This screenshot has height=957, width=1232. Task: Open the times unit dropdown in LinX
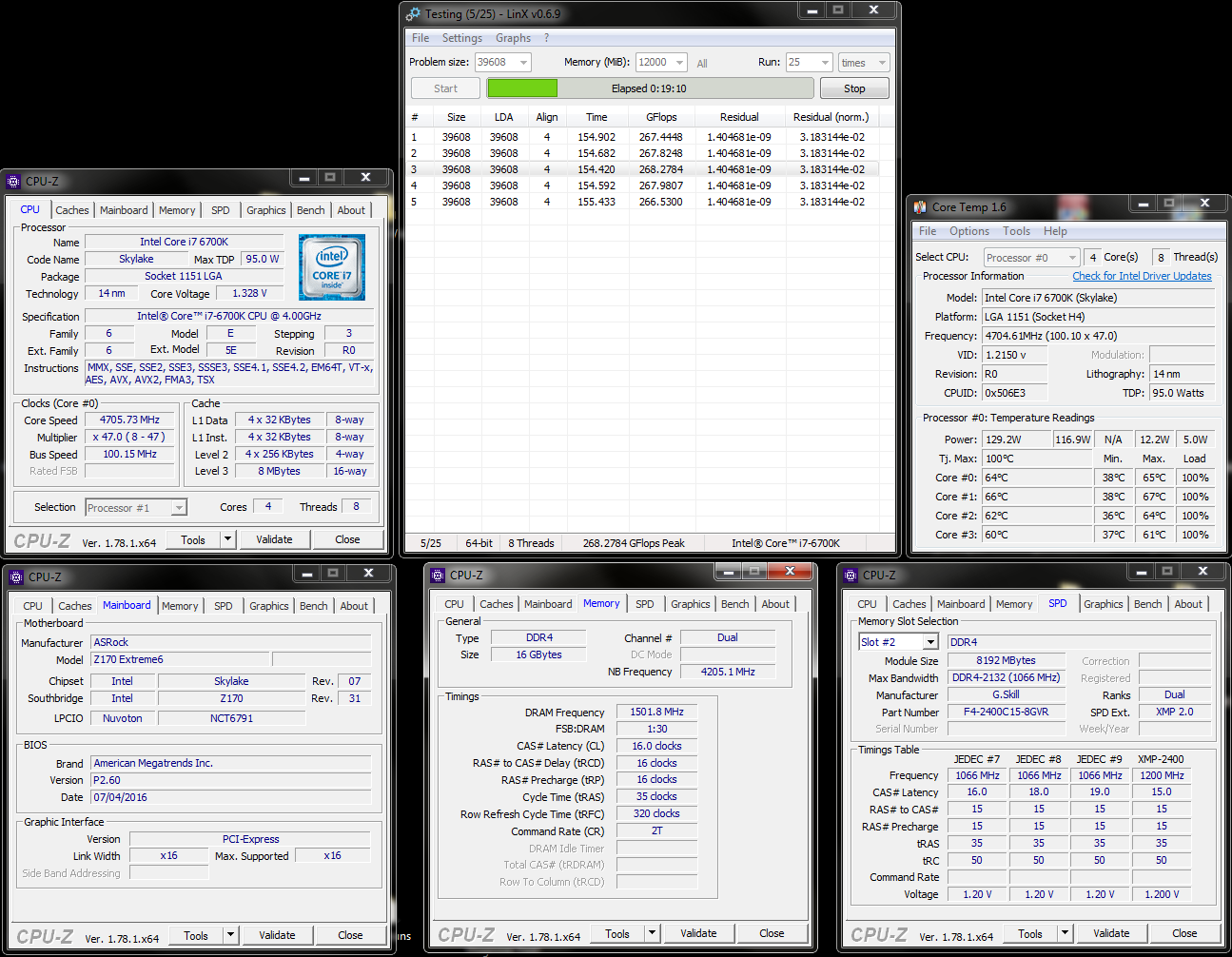tap(882, 63)
